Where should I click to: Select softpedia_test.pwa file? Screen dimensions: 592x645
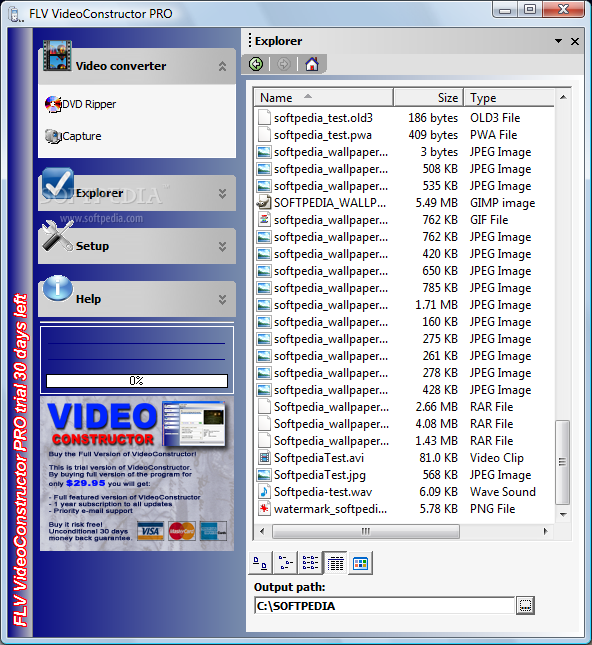[x=323, y=135]
